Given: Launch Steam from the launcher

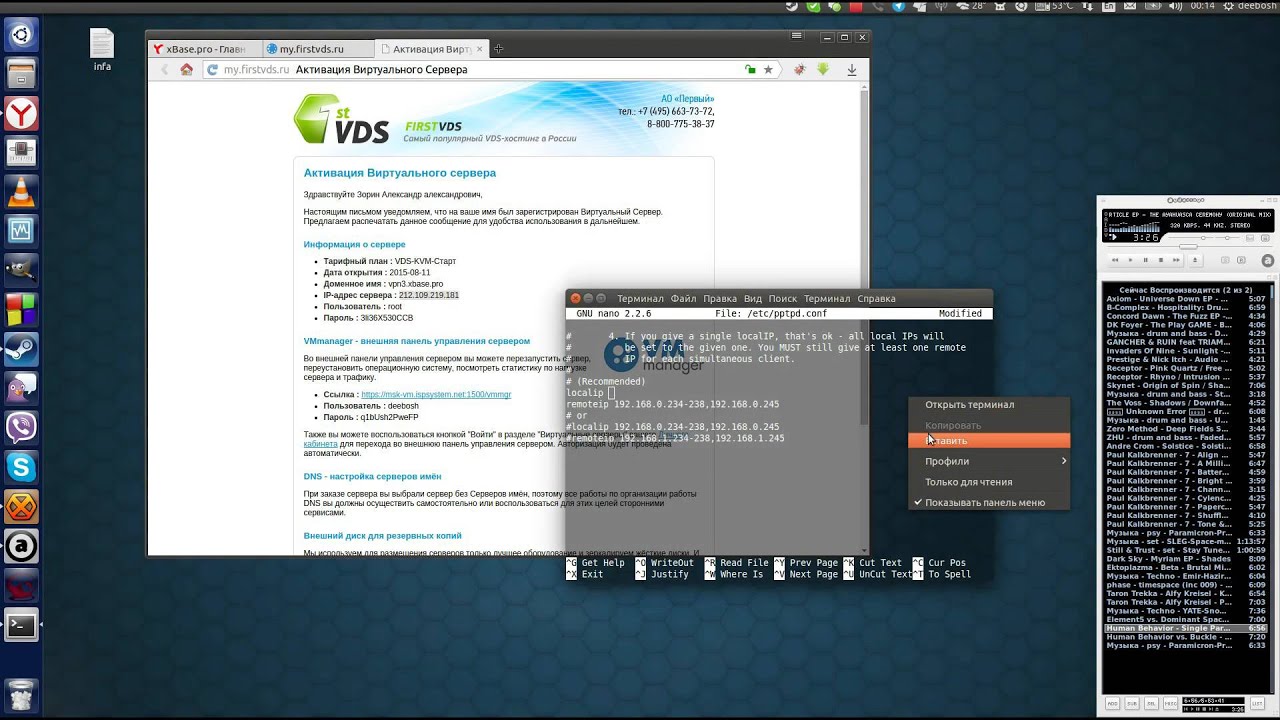Looking at the screenshot, I should pos(21,349).
